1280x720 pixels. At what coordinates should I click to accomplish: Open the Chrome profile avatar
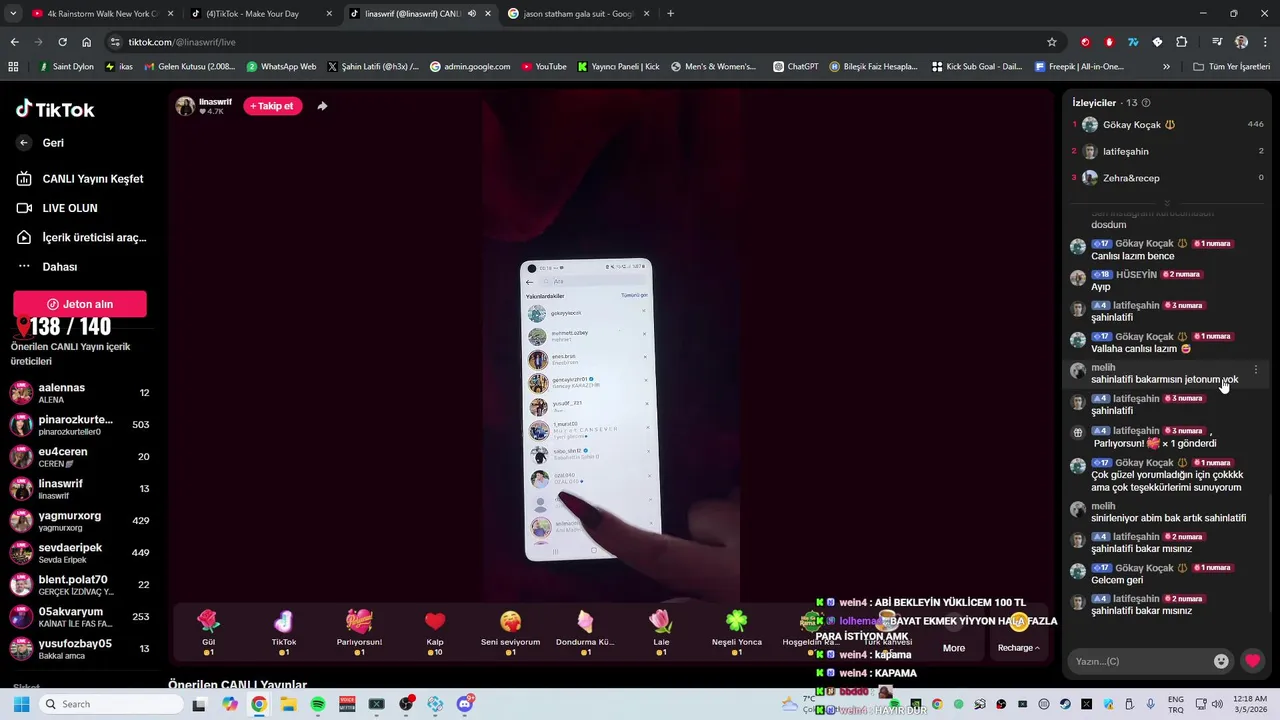click(x=1241, y=42)
